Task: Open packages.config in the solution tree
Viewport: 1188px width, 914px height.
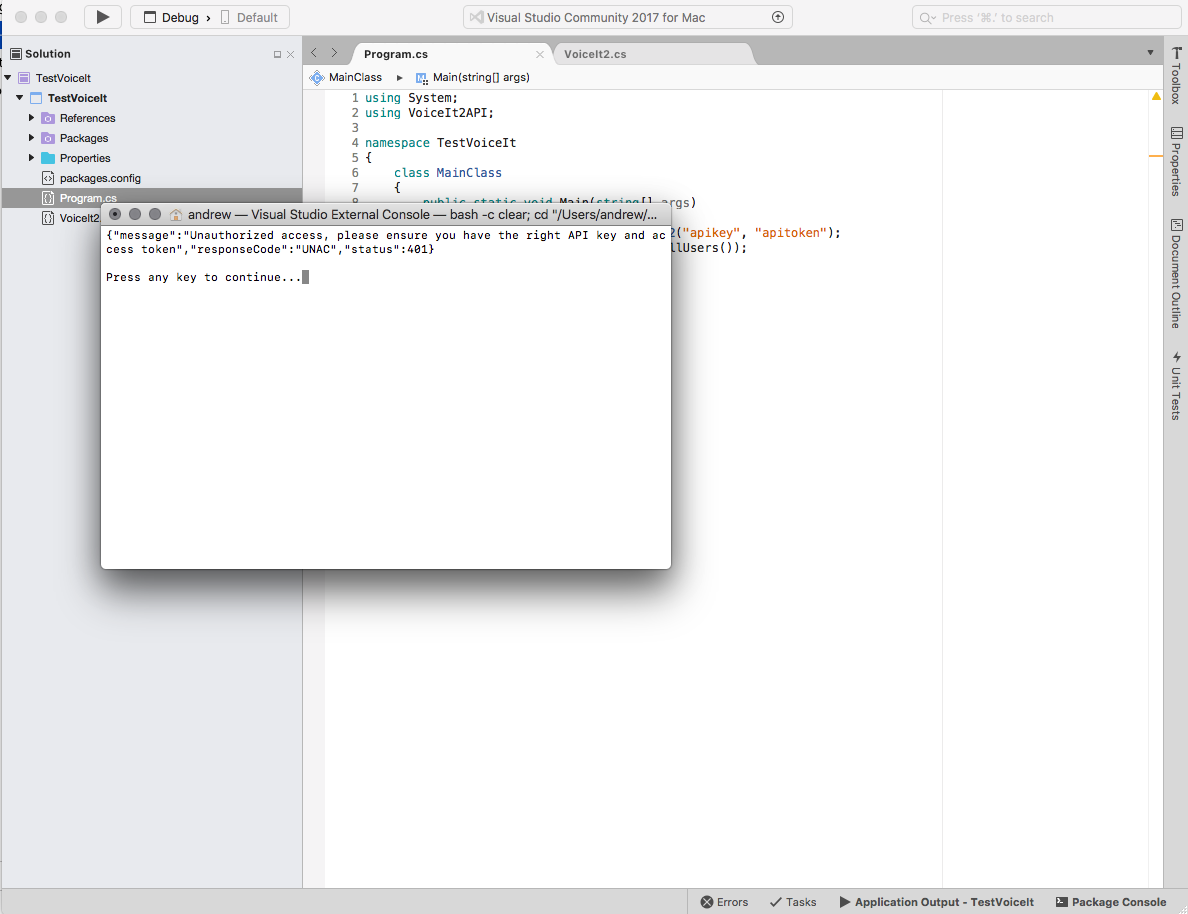Action: pos(100,178)
